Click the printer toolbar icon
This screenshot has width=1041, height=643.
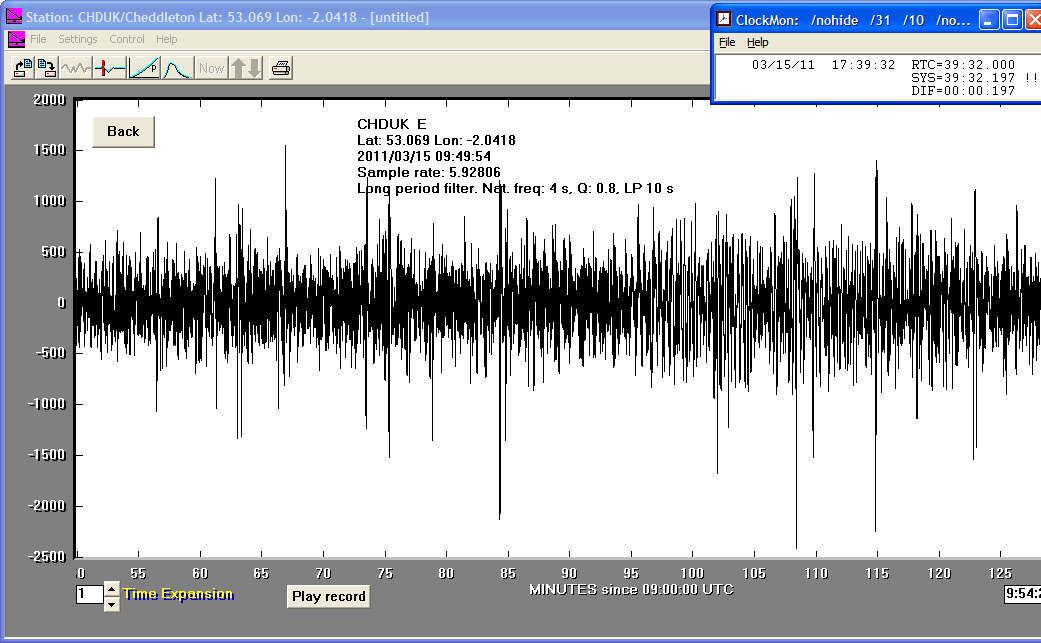(281, 68)
